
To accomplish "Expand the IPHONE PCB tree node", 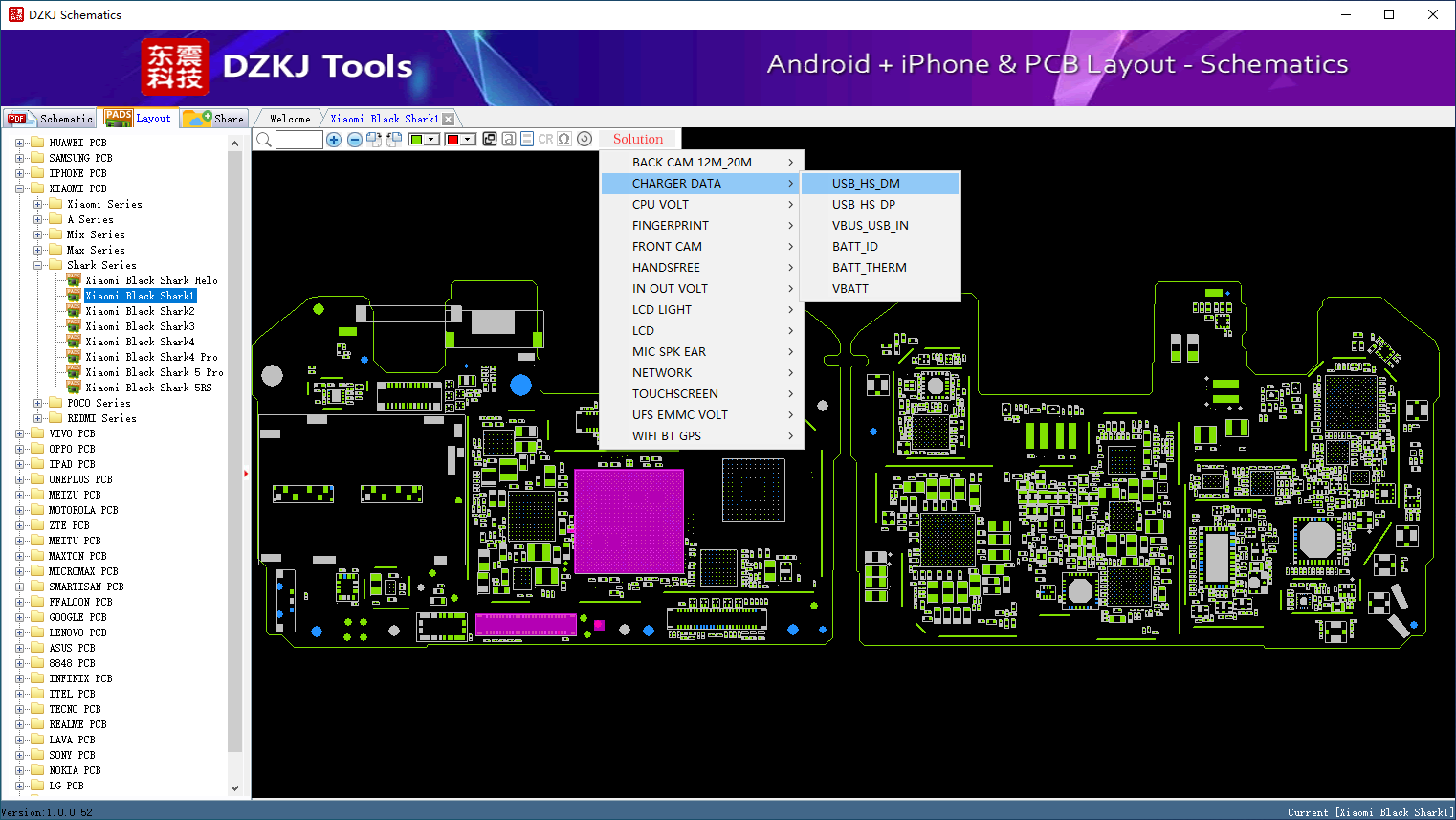I will click(19, 173).
